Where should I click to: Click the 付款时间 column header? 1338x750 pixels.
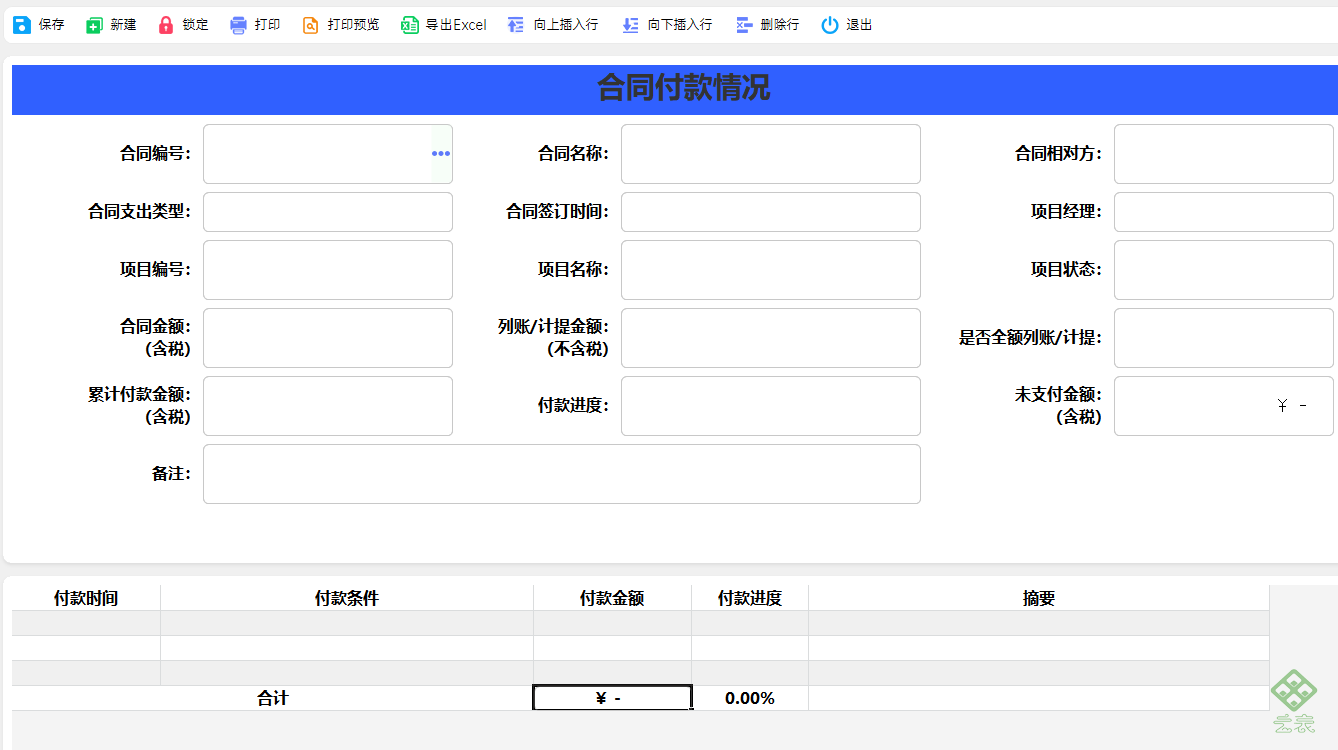point(86,598)
